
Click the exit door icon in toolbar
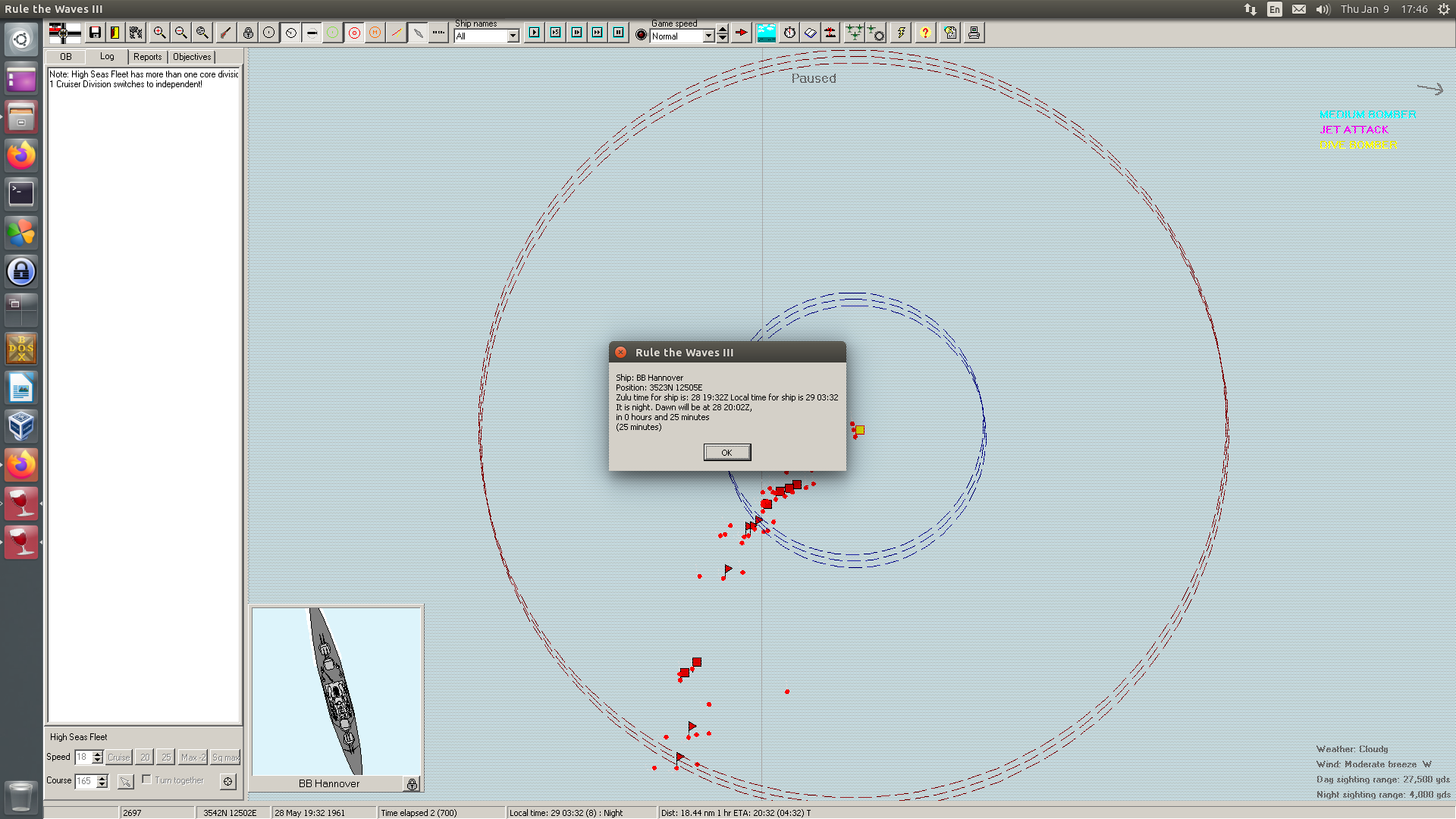click(115, 33)
